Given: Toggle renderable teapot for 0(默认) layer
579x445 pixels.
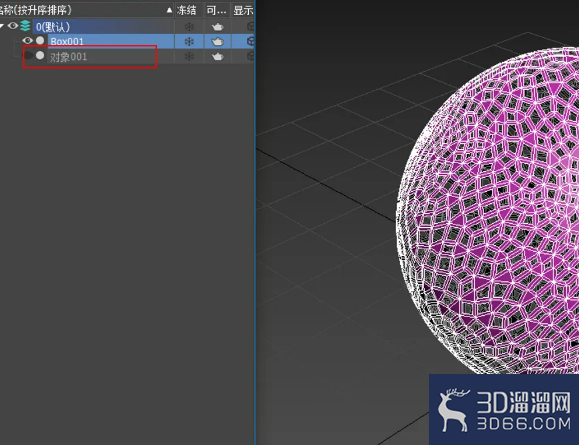Looking at the screenshot, I should coord(217,27).
